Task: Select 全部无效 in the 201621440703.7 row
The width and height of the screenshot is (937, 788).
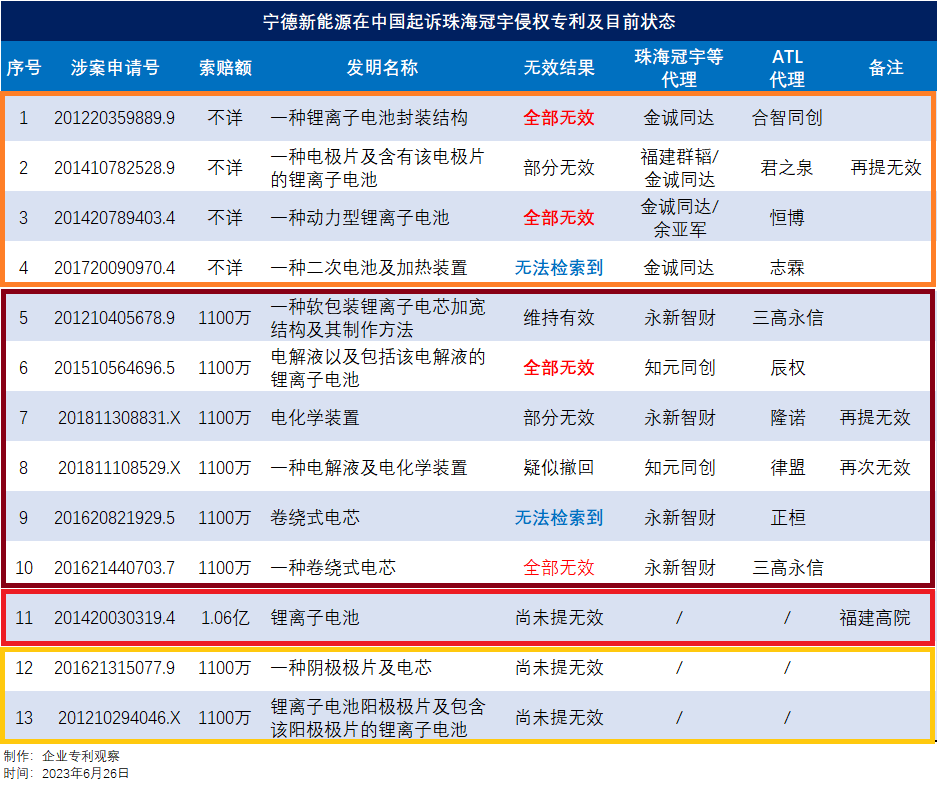Action: click(x=559, y=568)
